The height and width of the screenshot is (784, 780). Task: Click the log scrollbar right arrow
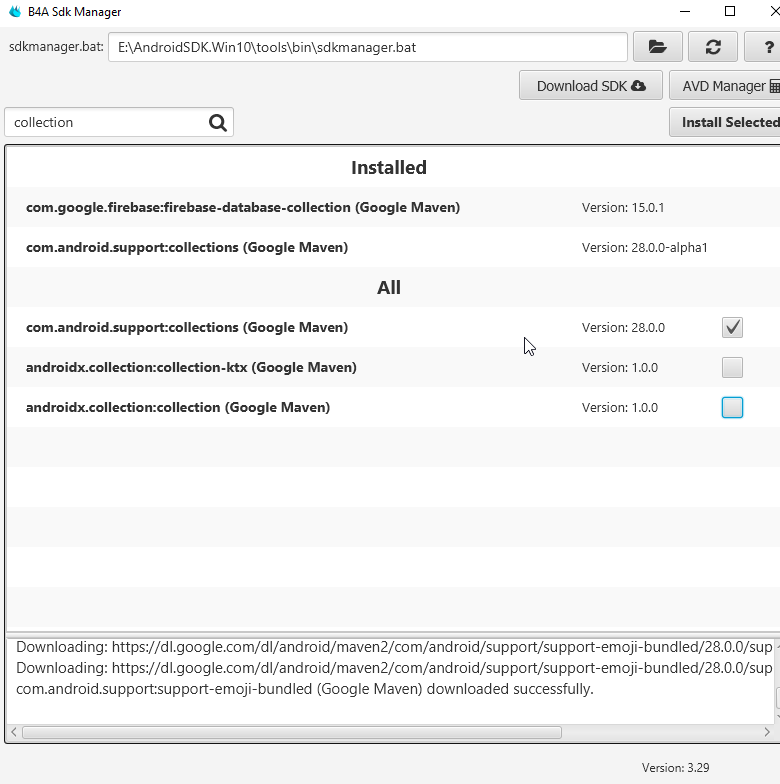(766, 732)
